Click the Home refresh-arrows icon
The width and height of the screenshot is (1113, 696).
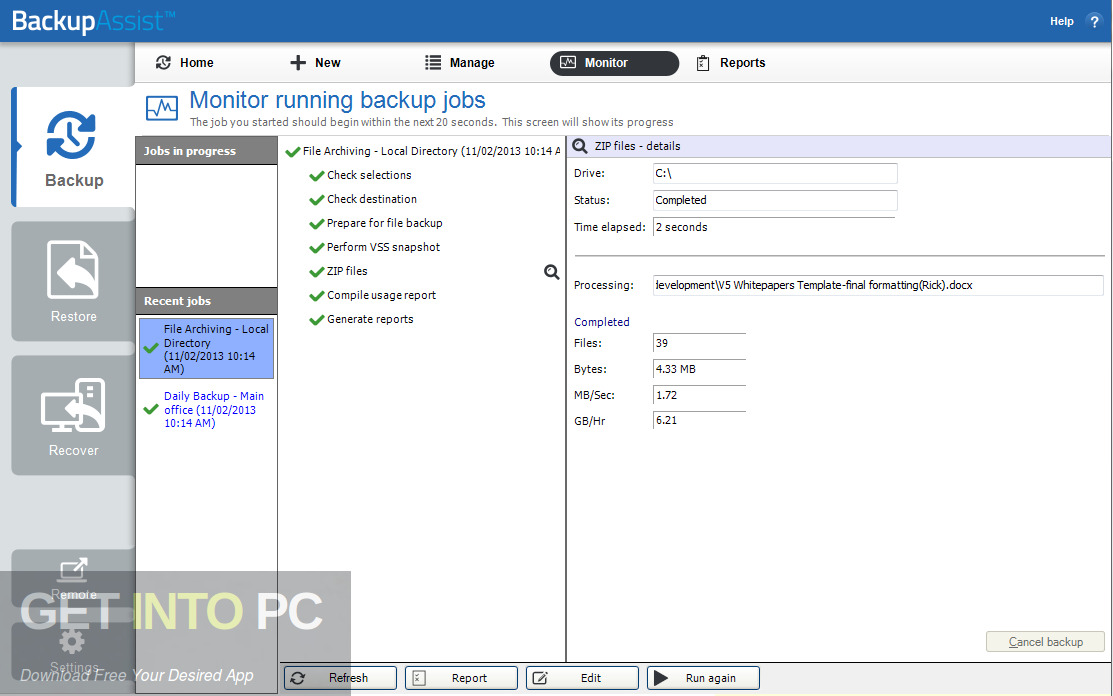[163, 62]
